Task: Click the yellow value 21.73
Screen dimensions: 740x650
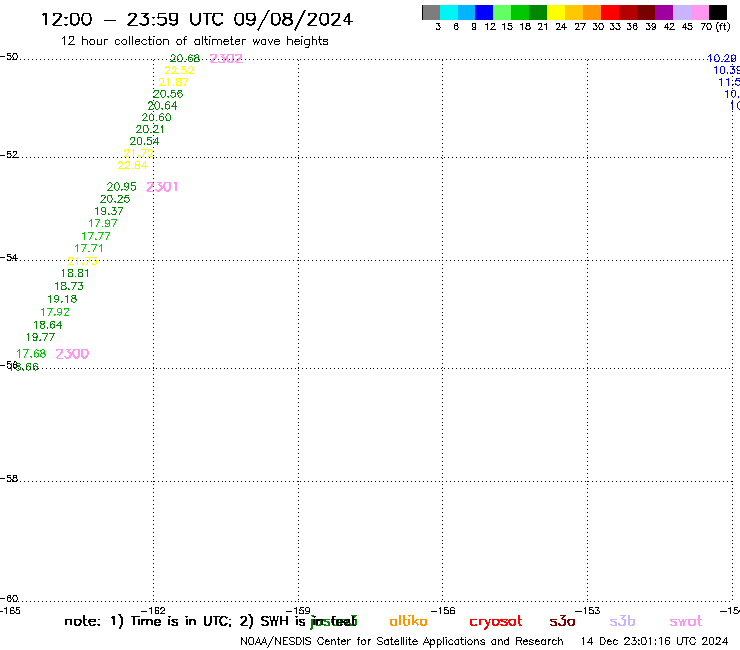Action: click(83, 261)
